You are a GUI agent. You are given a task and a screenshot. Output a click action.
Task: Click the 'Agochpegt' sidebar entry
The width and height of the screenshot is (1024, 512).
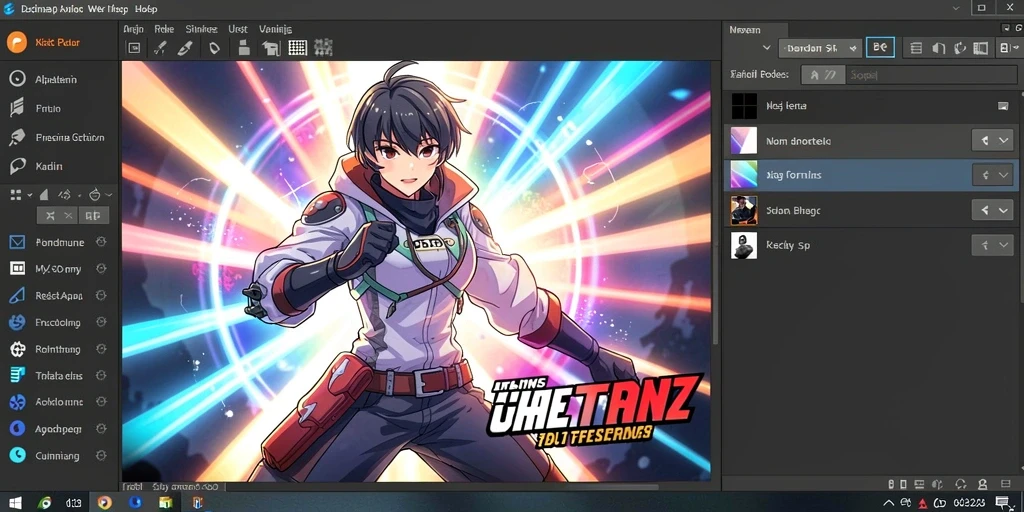pos(58,429)
